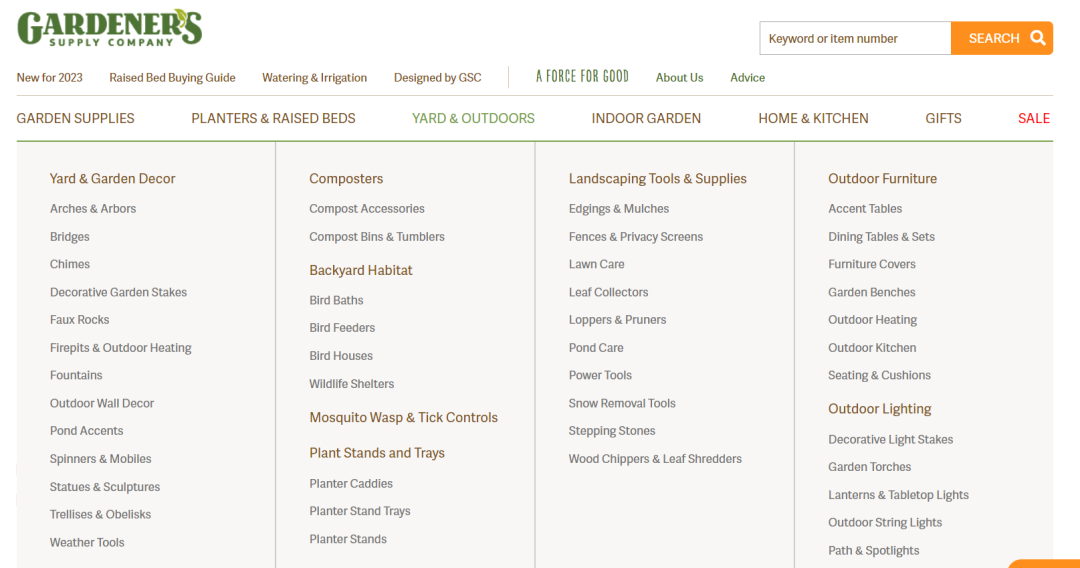Click the keyword or item number field

(x=855, y=38)
